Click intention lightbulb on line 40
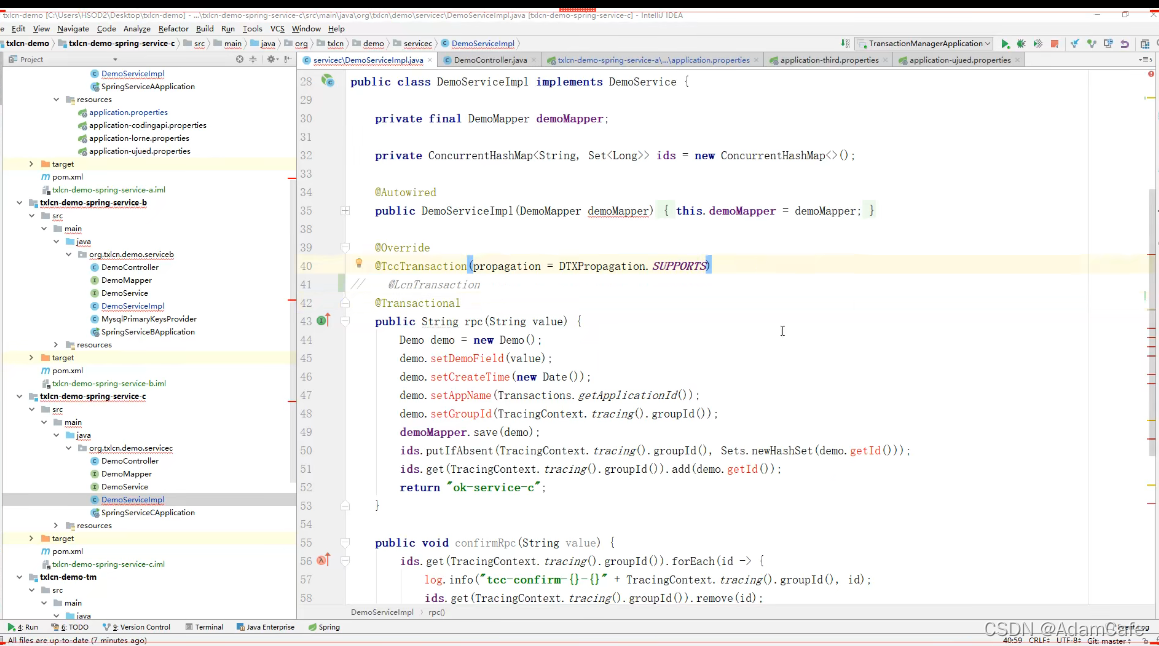This screenshot has width=1159, height=646. point(358,263)
